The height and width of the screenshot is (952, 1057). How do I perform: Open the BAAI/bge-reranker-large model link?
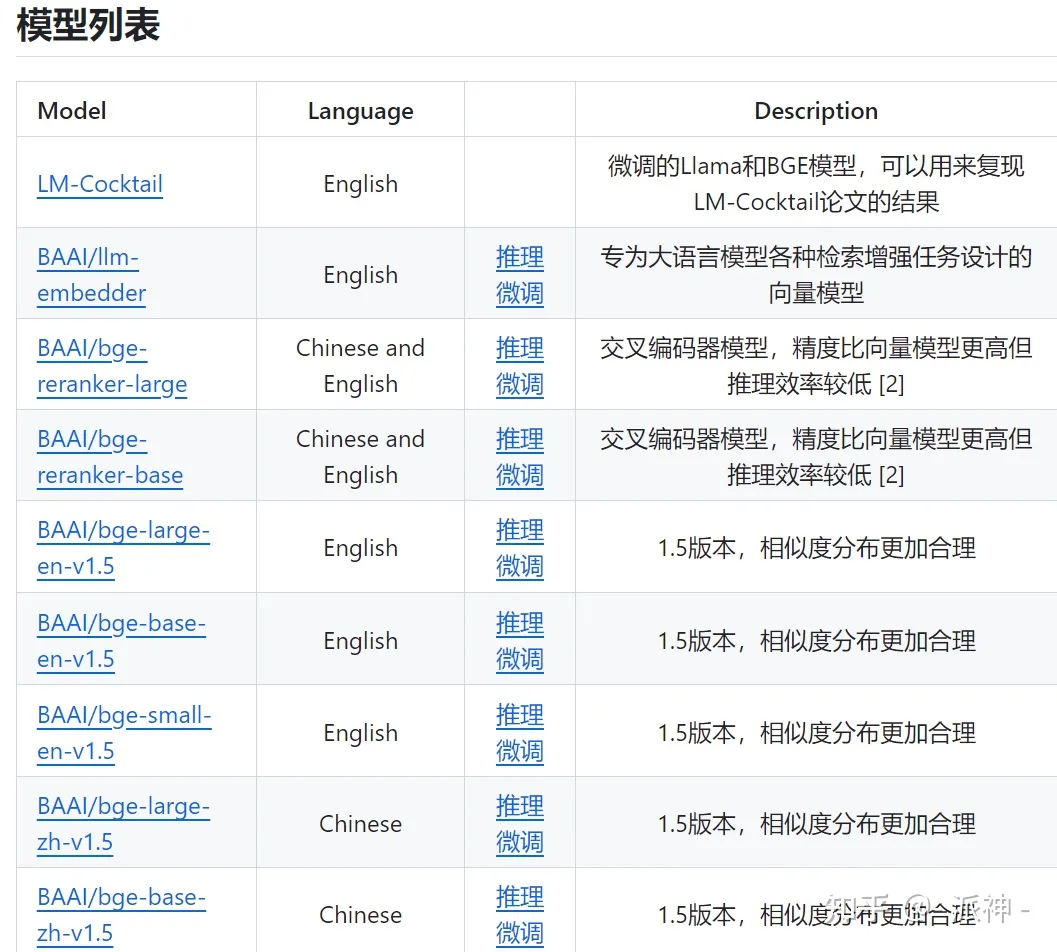[x=112, y=366]
